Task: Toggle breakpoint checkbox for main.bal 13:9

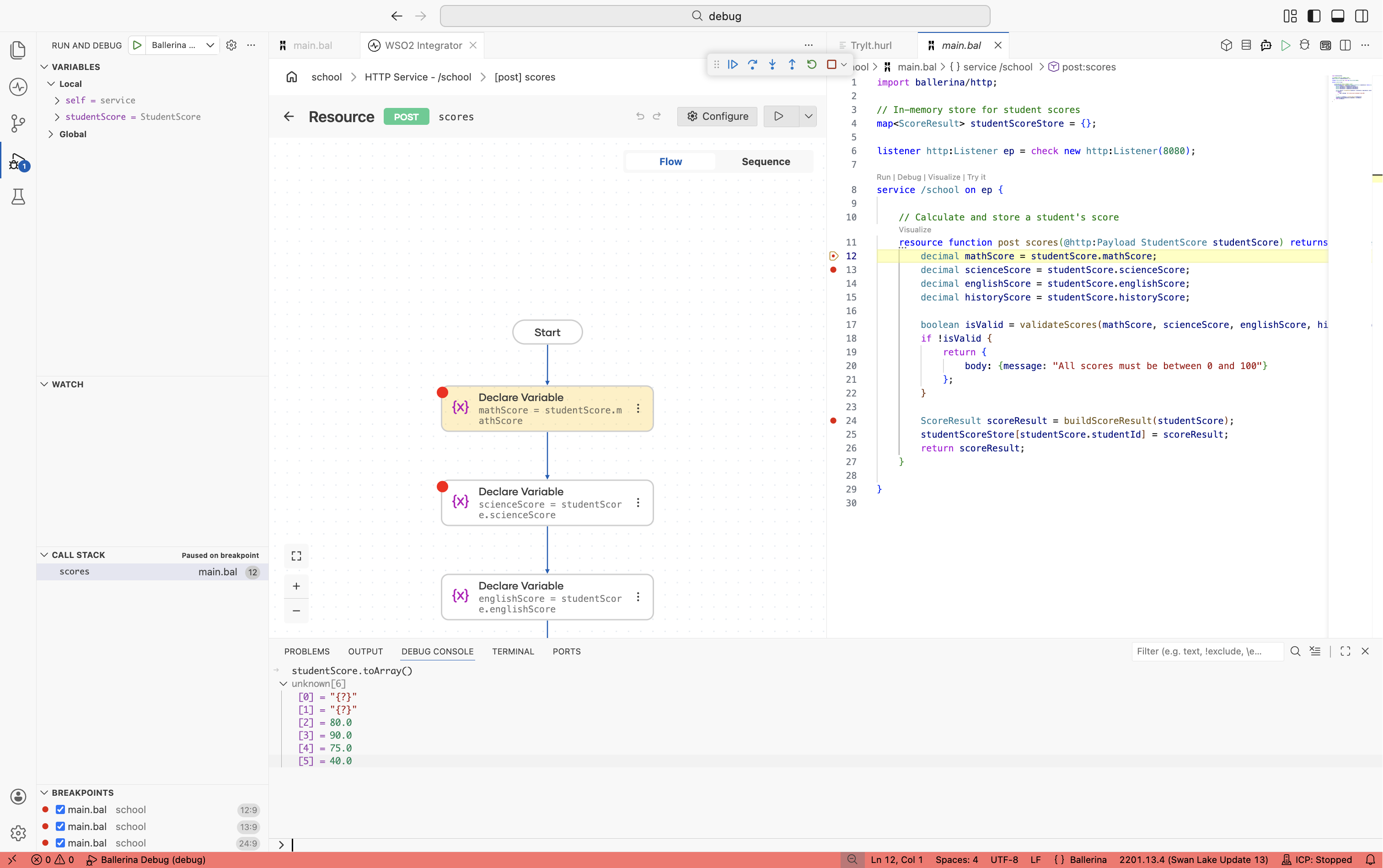Action: [x=60, y=826]
